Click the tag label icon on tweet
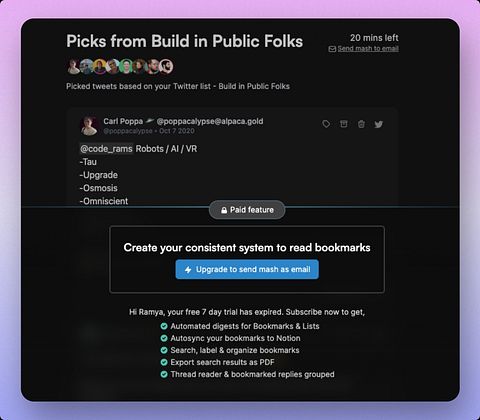The width and height of the screenshot is (480, 420). pyautogui.click(x=326, y=124)
